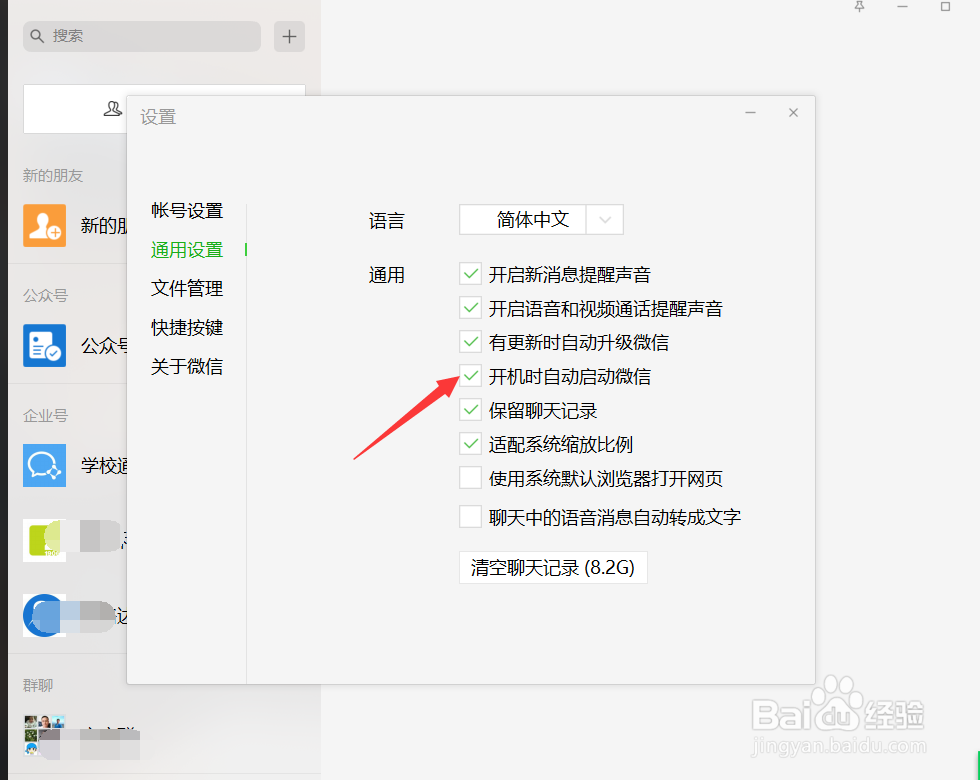
Task: Close the settings dialog
Action: point(793,112)
